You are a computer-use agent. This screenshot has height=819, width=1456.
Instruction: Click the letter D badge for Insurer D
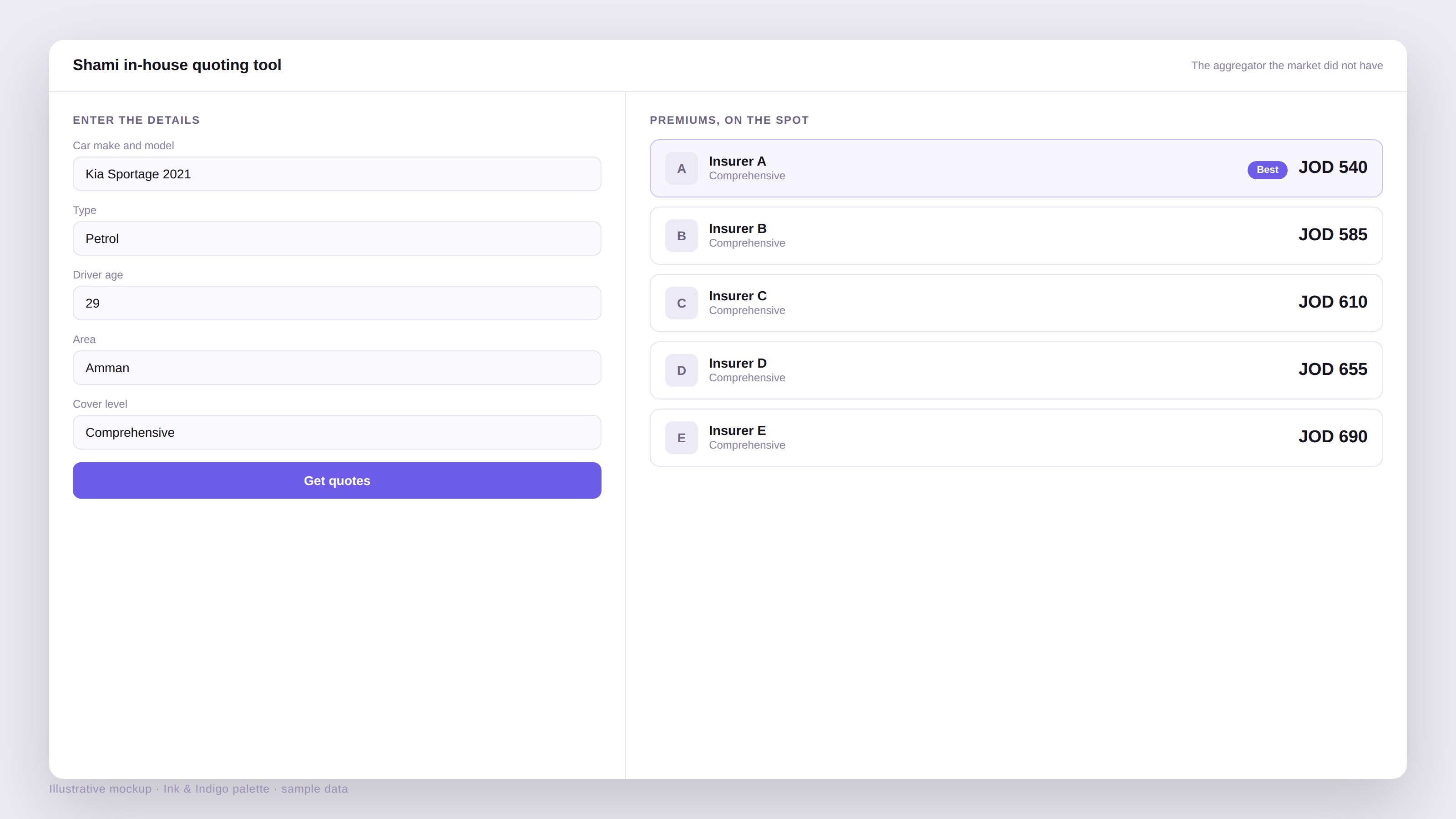click(x=681, y=370)
